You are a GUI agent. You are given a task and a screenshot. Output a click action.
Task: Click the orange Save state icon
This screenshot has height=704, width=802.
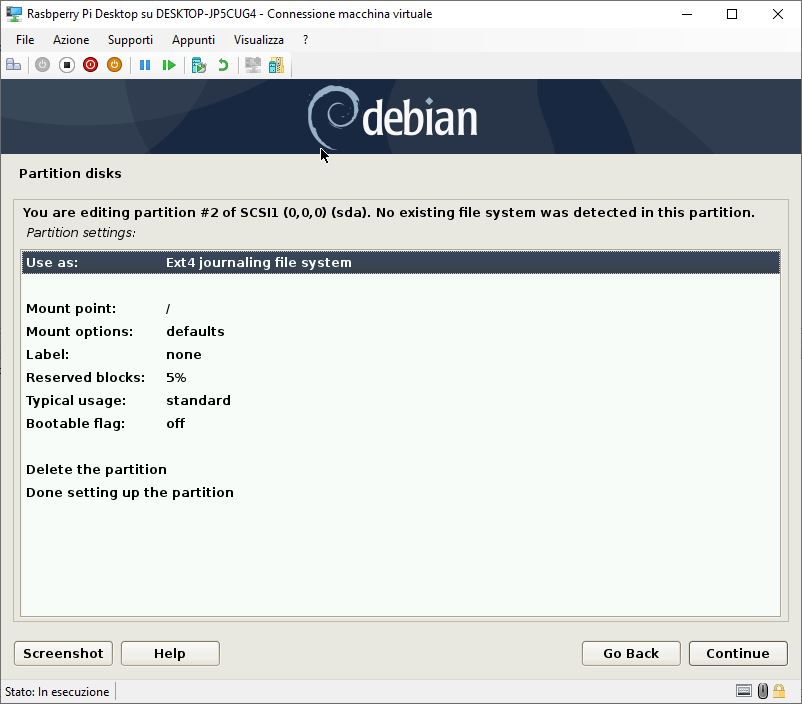(114, 65)
